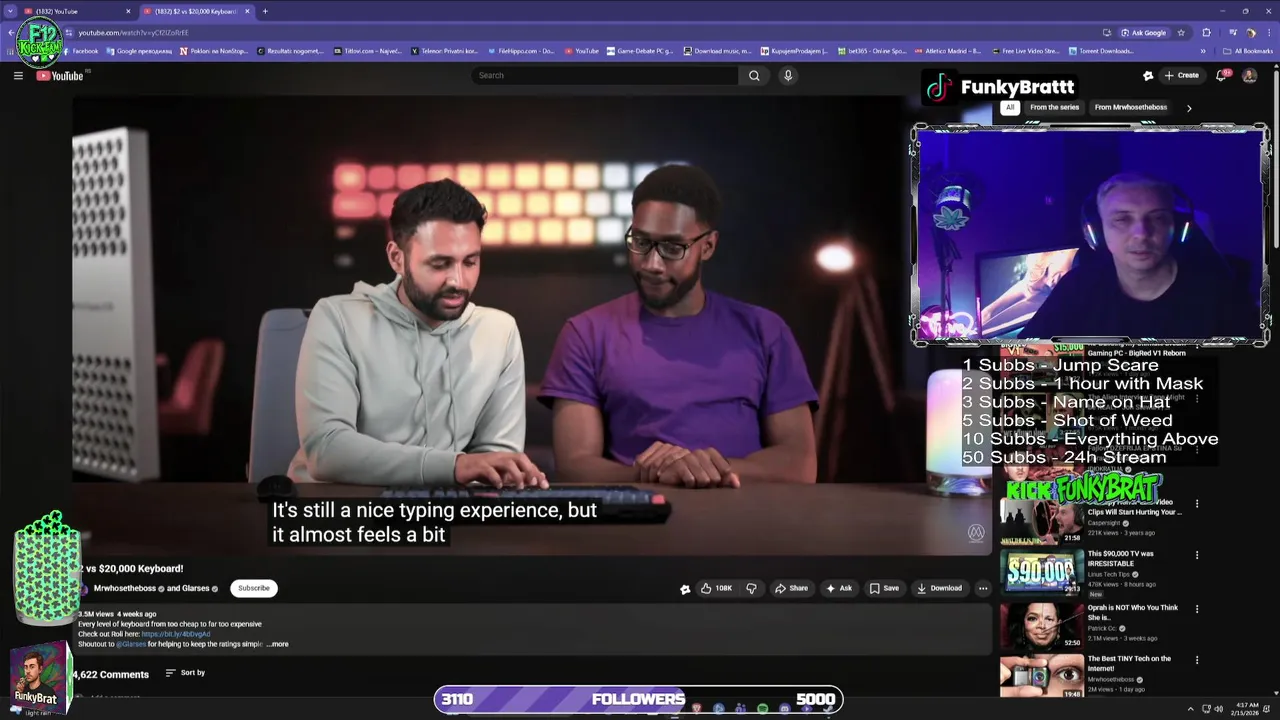The width and height of the screenshot is (1280, 720).
Task: Open the YouTube hamburger guide menu
Action: point(18,75)
